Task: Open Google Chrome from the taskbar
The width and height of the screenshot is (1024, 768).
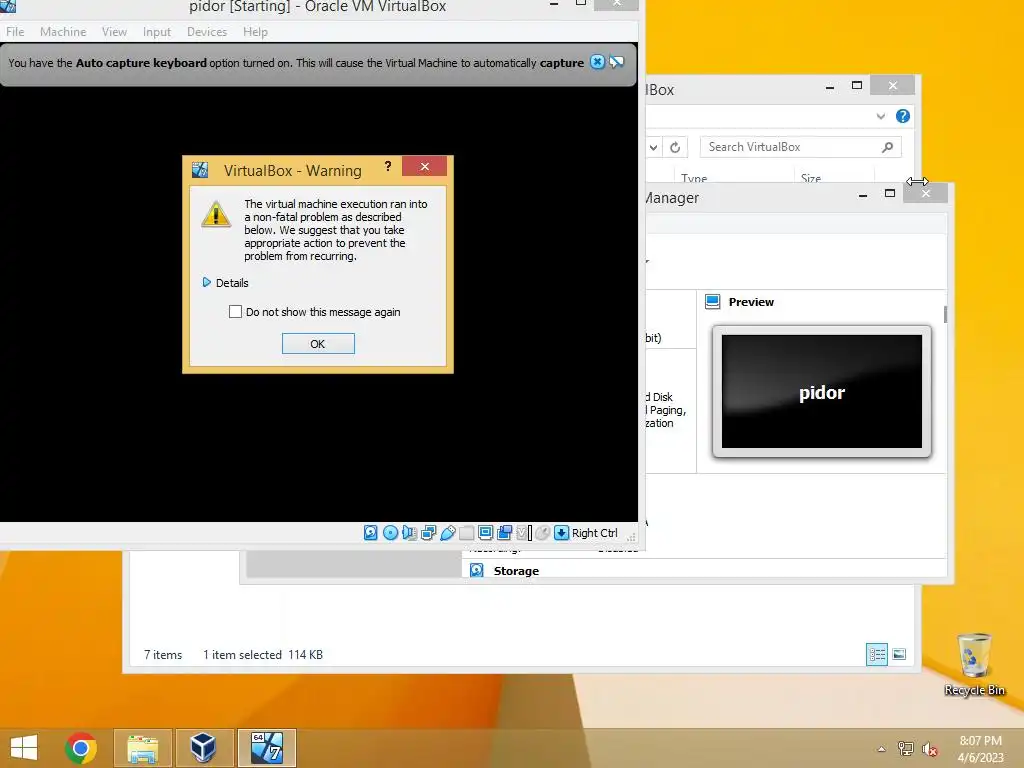Action: coord(81,748)
